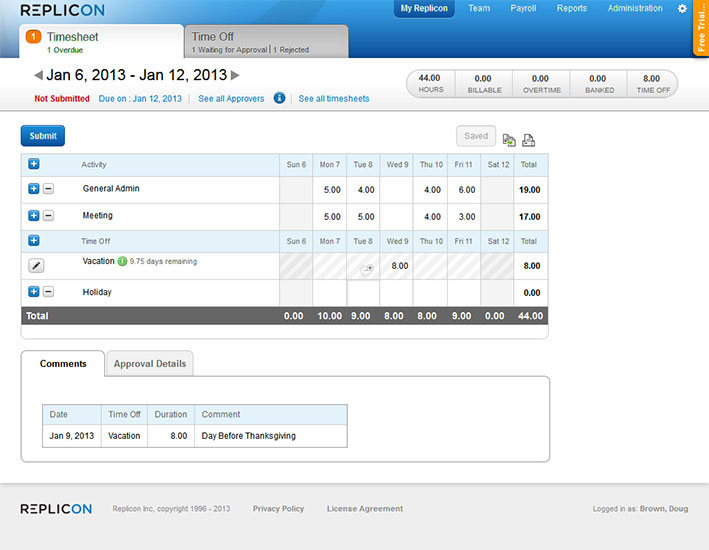This screenshot has height=550, width=709.
Task: Open the See all timesheets link
Action: tap(334, 99)
